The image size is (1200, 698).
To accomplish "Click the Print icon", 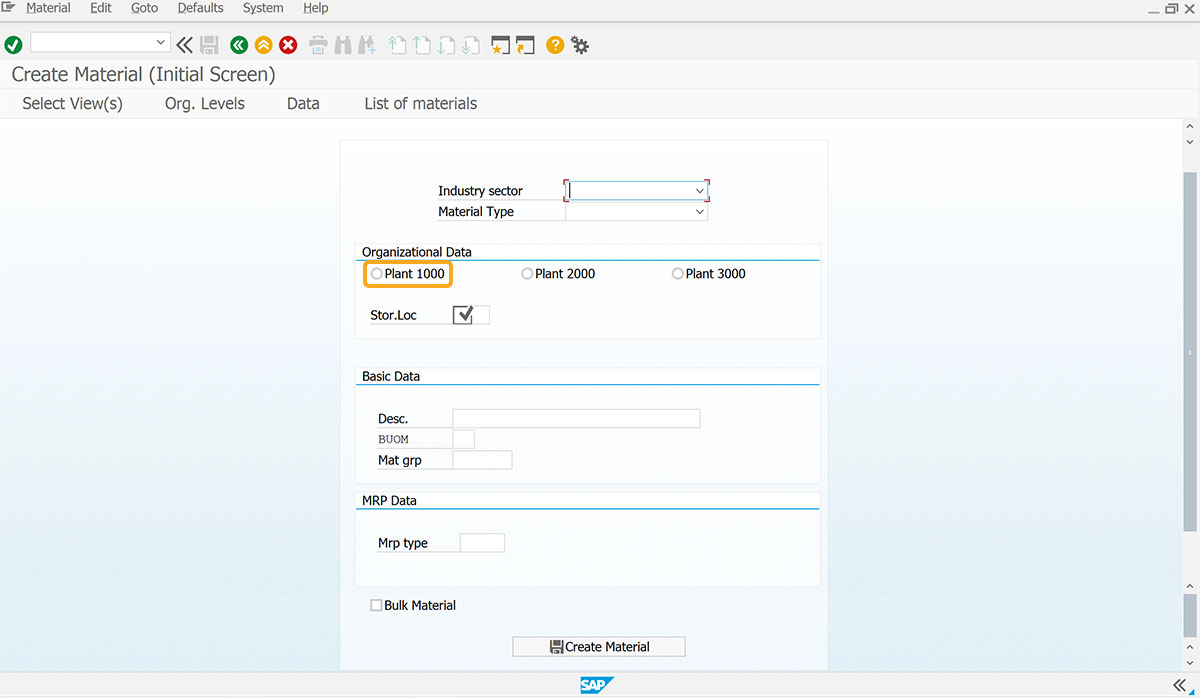I will 318,45.
